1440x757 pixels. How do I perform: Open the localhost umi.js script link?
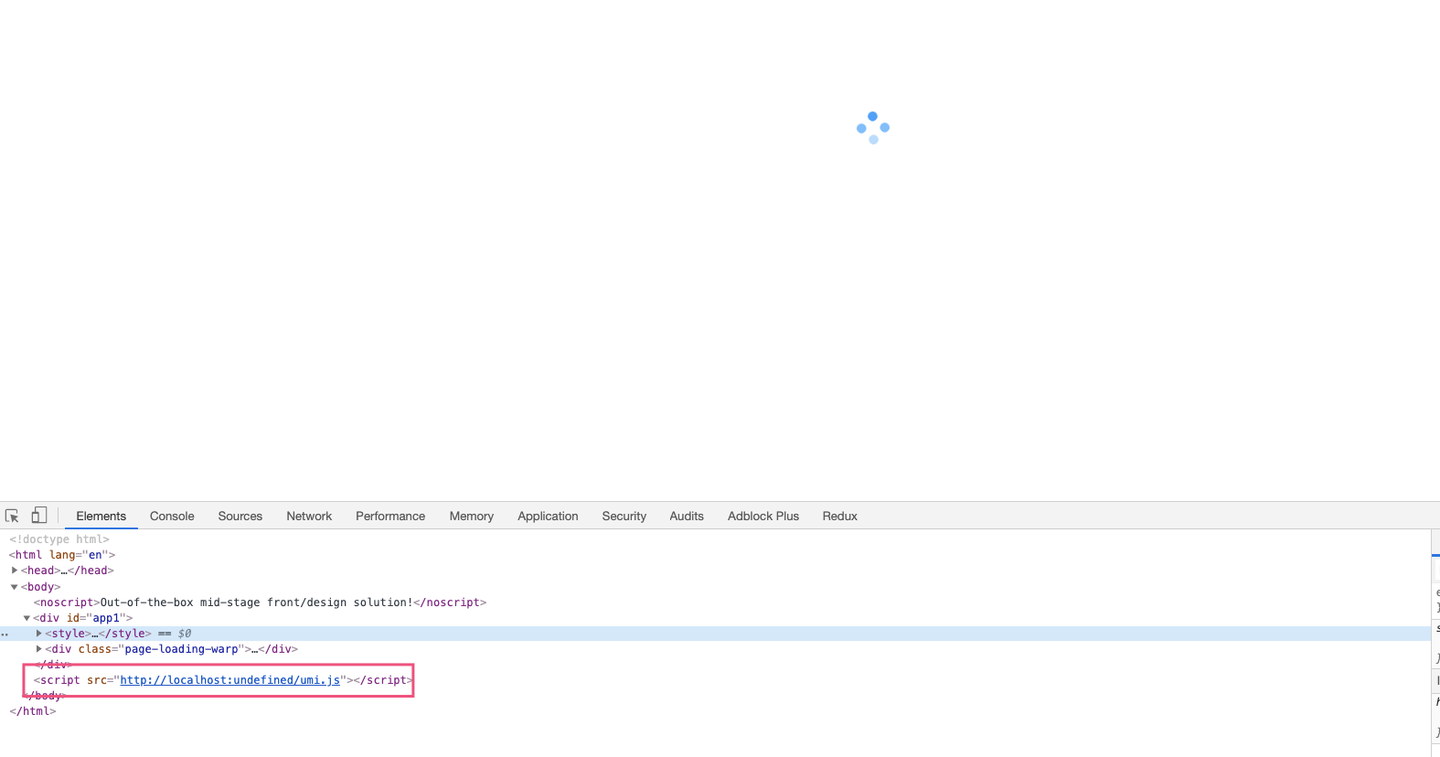pos(230,680)
